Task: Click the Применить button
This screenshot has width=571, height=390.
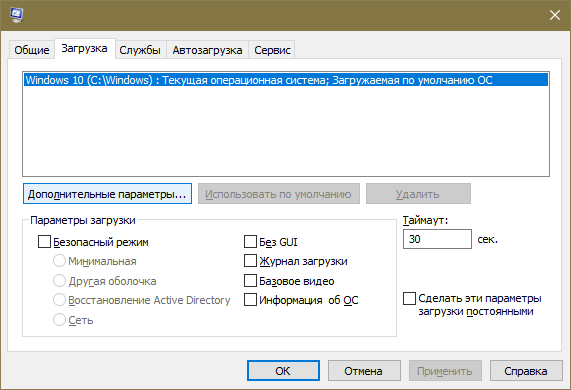Action: [x=445, y=371]
